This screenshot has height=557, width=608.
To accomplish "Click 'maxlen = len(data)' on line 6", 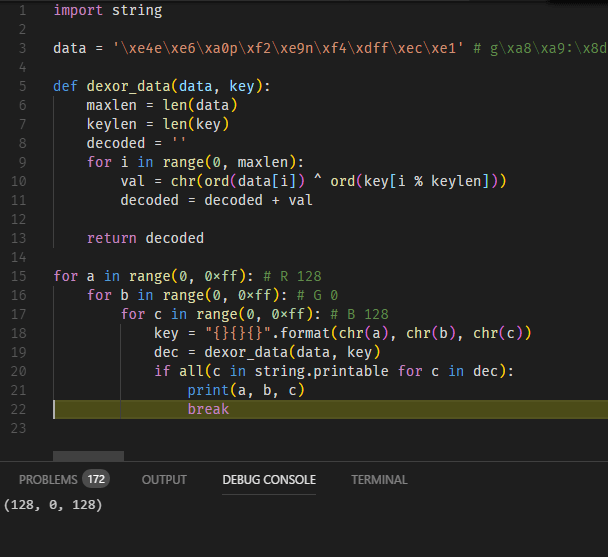I will click(162, 105).
